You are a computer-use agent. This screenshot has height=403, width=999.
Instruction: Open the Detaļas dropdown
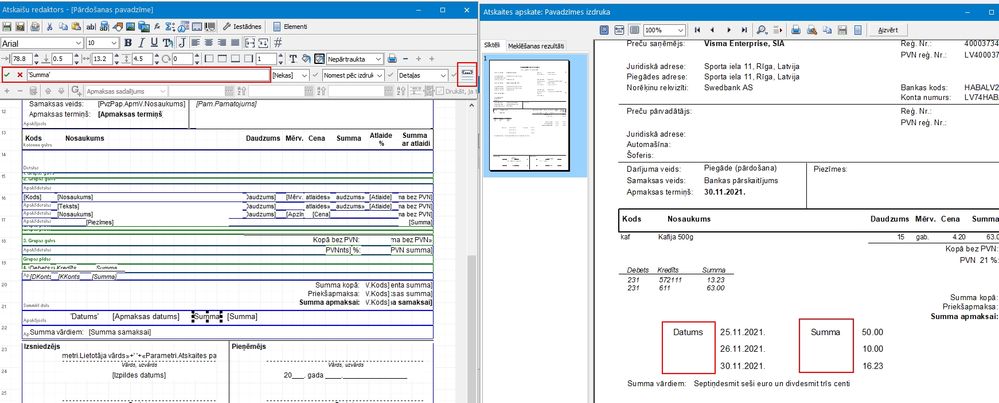(441, 76)
